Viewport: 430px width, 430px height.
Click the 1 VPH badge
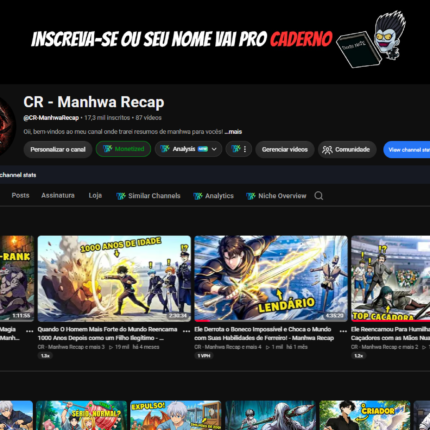tap(204, 356)
